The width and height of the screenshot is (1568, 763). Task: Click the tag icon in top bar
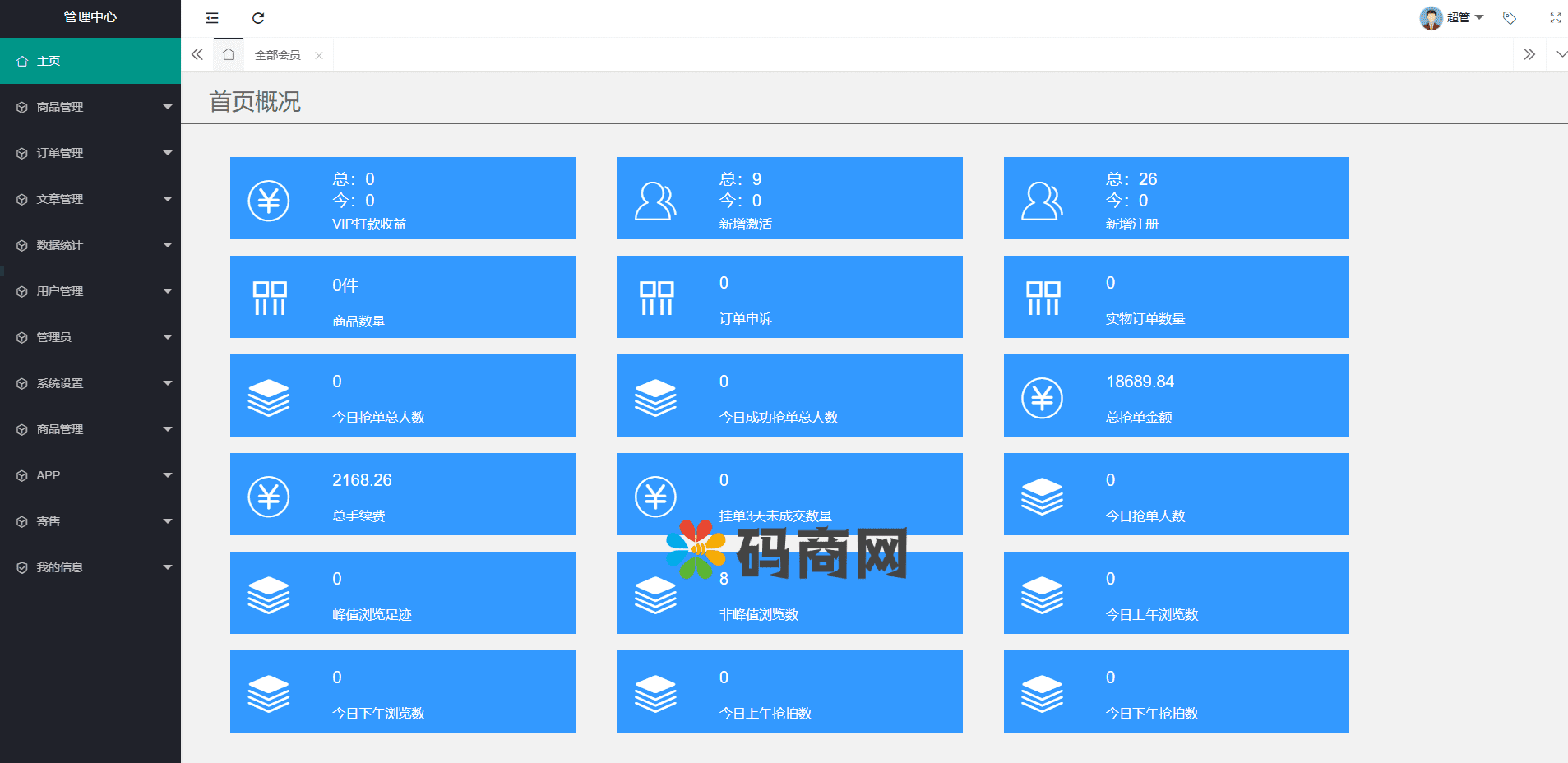point(1510,18)
